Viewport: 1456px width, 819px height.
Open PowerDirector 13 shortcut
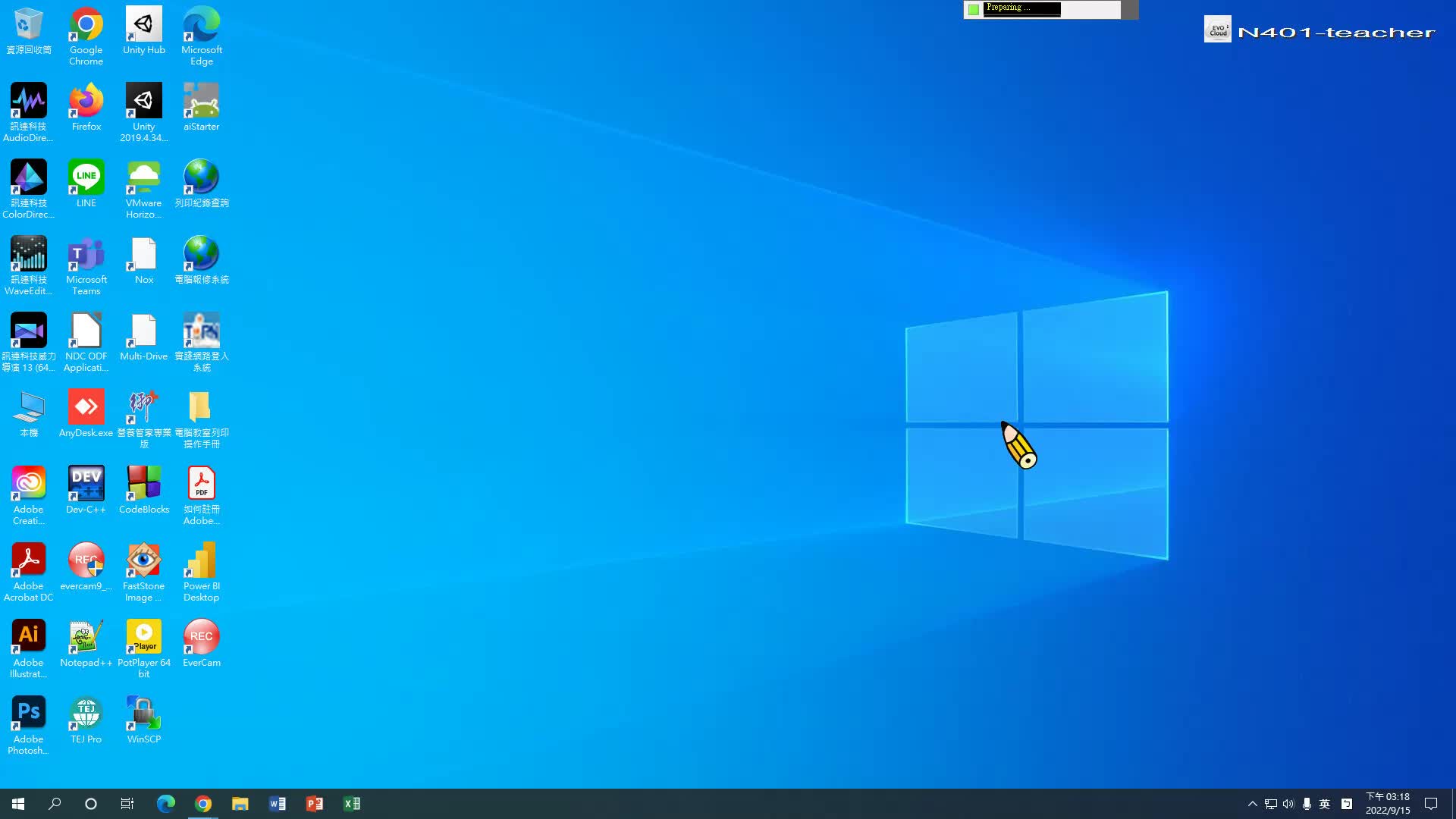[29, 342]
